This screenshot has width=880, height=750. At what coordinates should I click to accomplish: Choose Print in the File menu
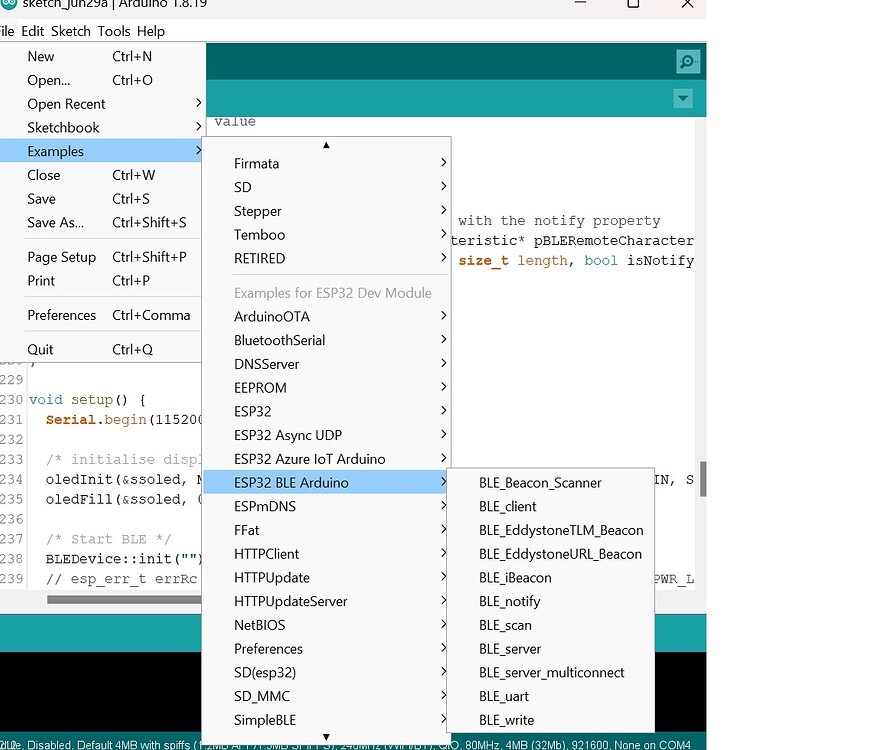(x=100, y=280)
